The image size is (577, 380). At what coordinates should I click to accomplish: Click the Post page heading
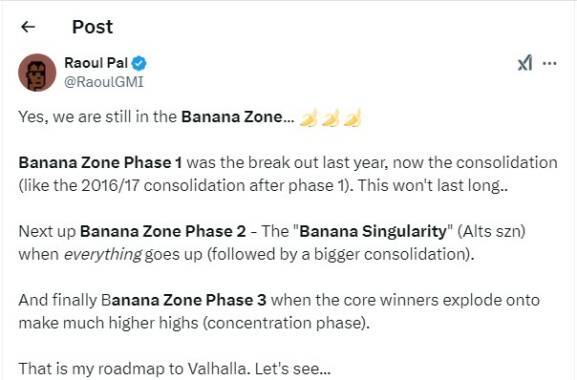tap(92, 27)
